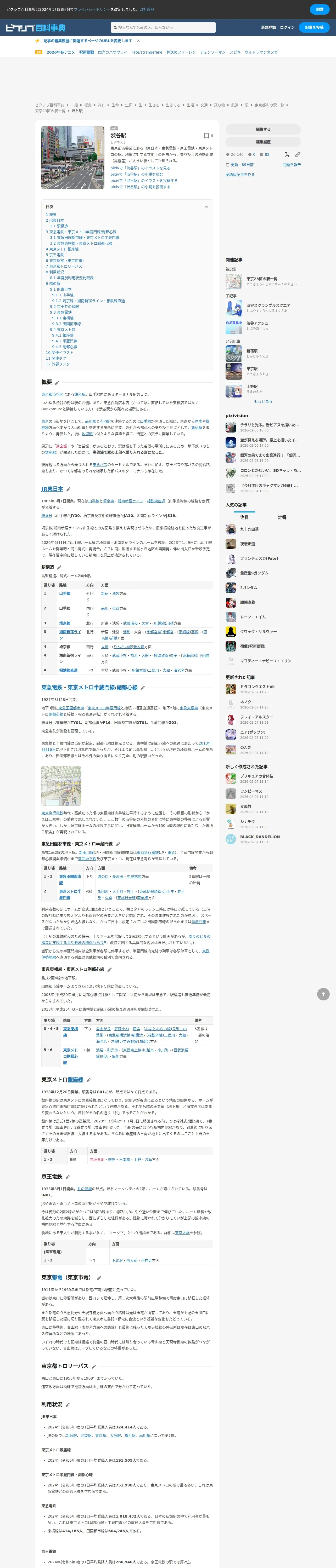Click the edit pencil next to 駅構造 heading
Viewport: 336px width, 1568px height.
click(x=59, y=567)
